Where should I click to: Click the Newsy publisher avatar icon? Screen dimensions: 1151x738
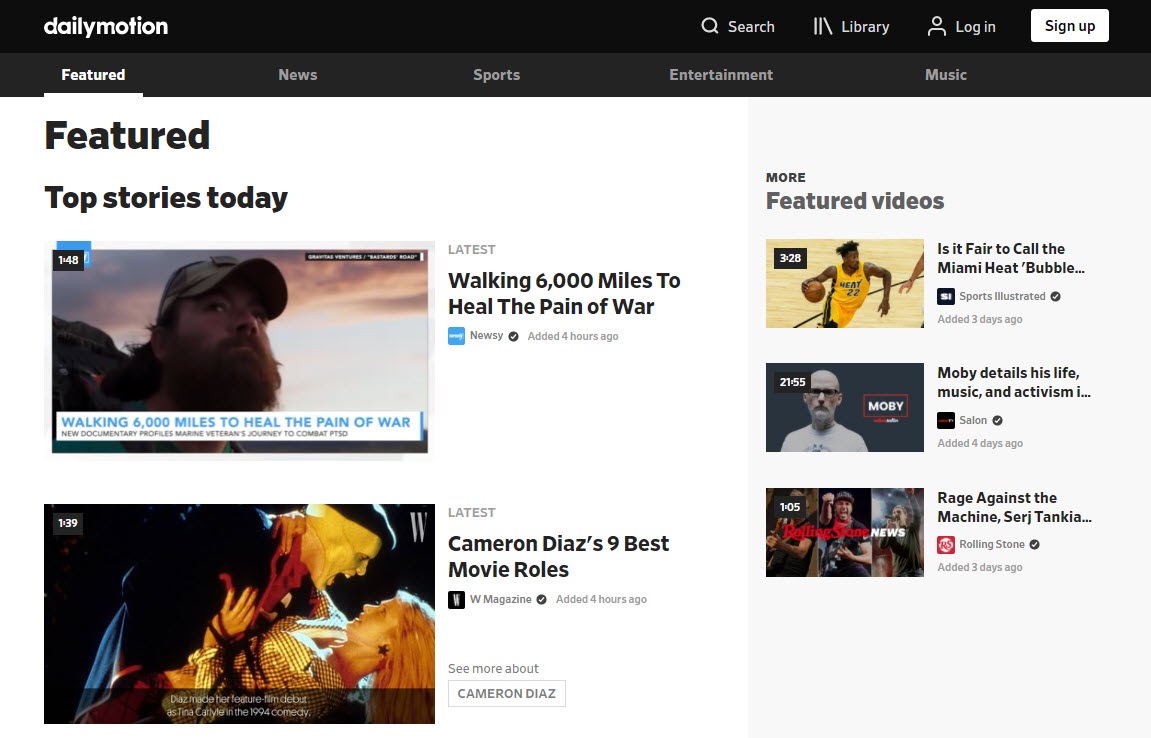tap(456, 336)
